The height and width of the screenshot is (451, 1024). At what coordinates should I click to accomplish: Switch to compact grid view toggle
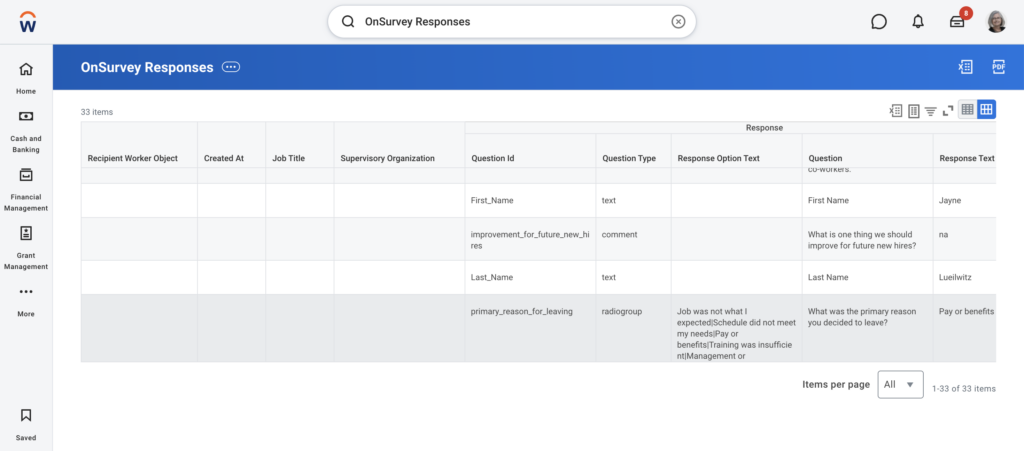point(967,110)
